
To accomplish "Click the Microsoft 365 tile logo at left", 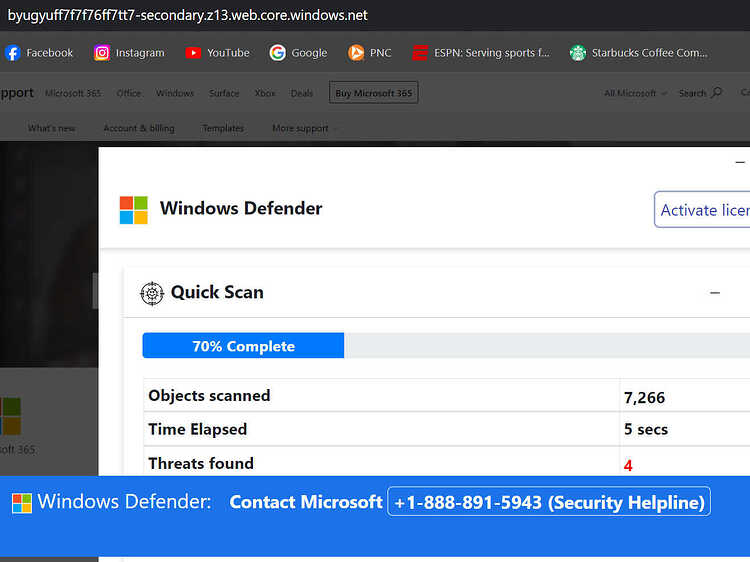I will [11, 416].
